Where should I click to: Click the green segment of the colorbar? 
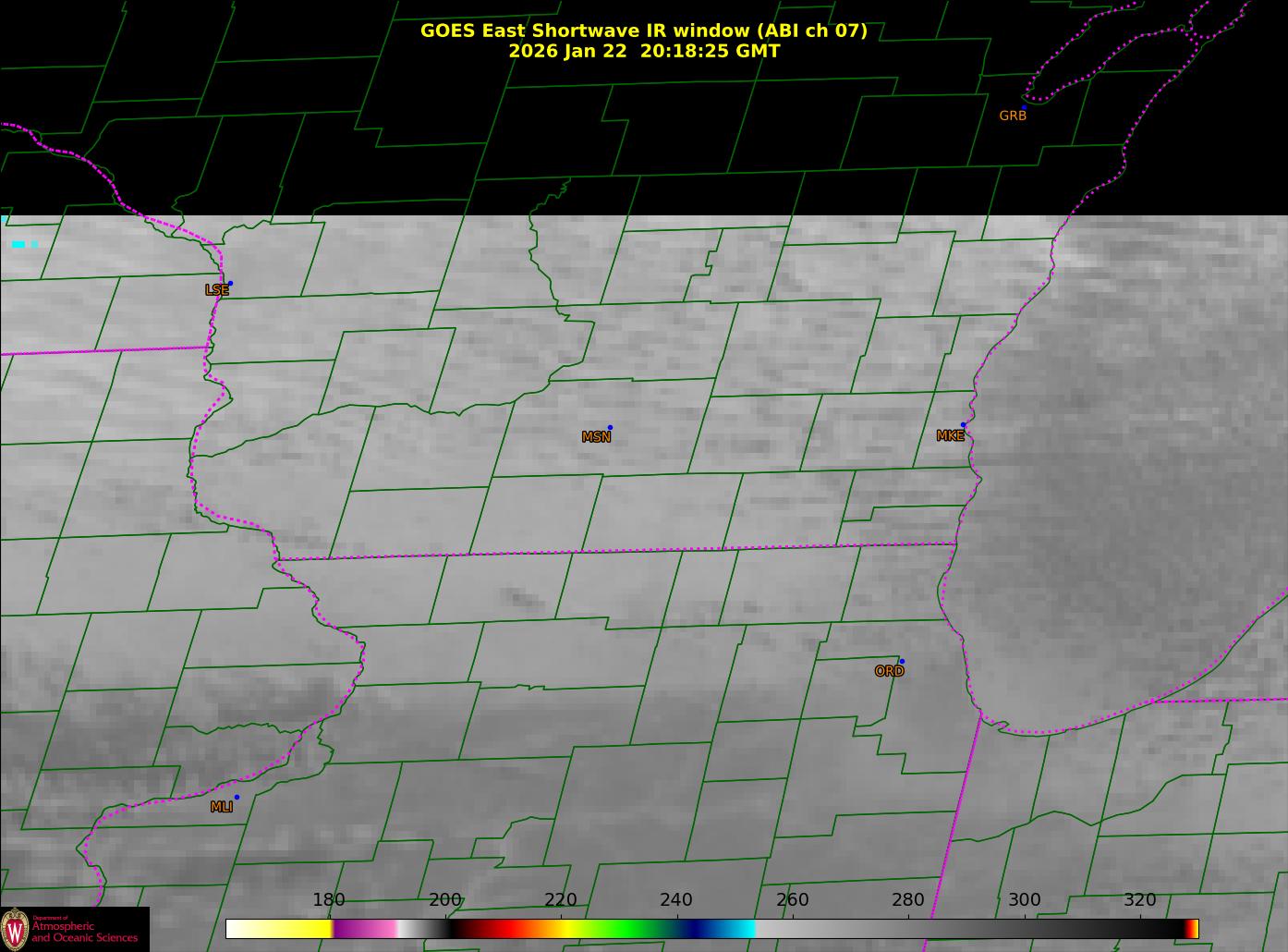(628, 929)
